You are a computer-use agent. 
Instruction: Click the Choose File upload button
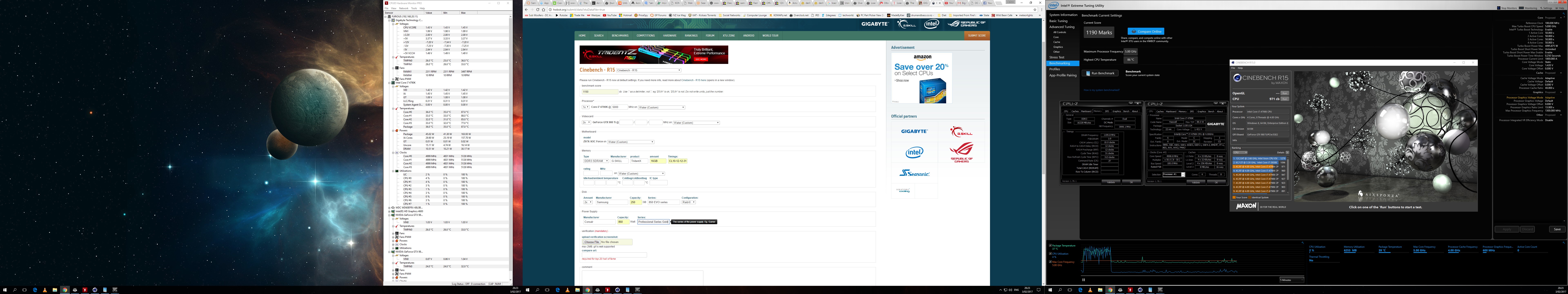click(x=592, y=242)
